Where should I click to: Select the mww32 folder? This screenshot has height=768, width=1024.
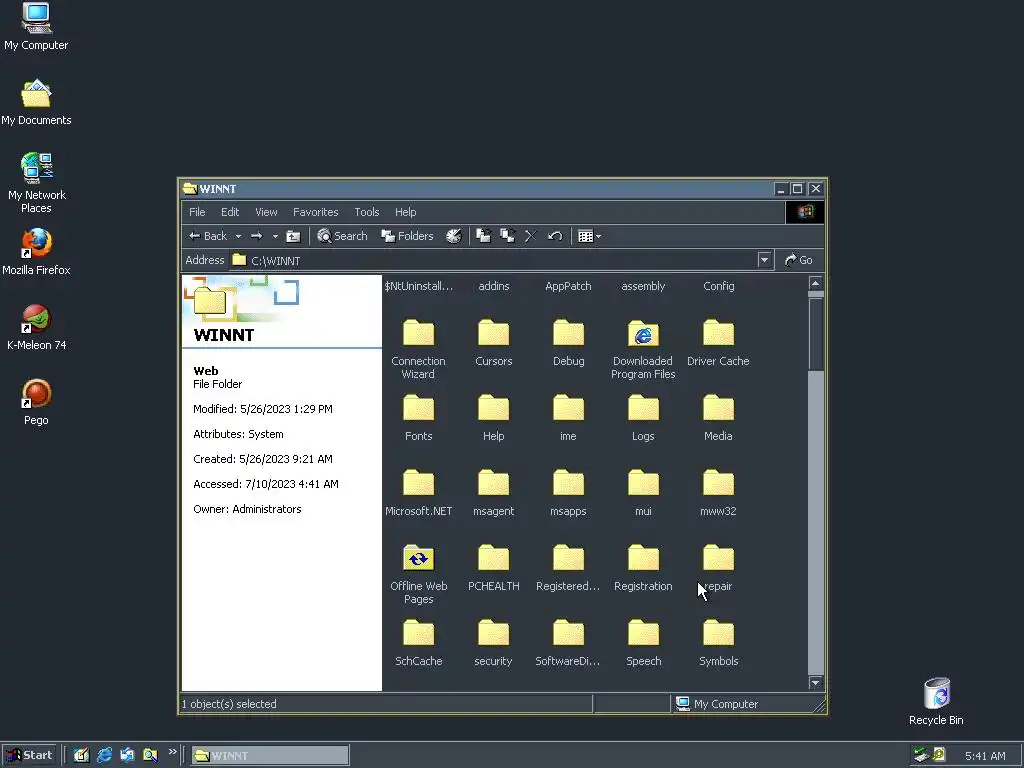coord(718,492)
